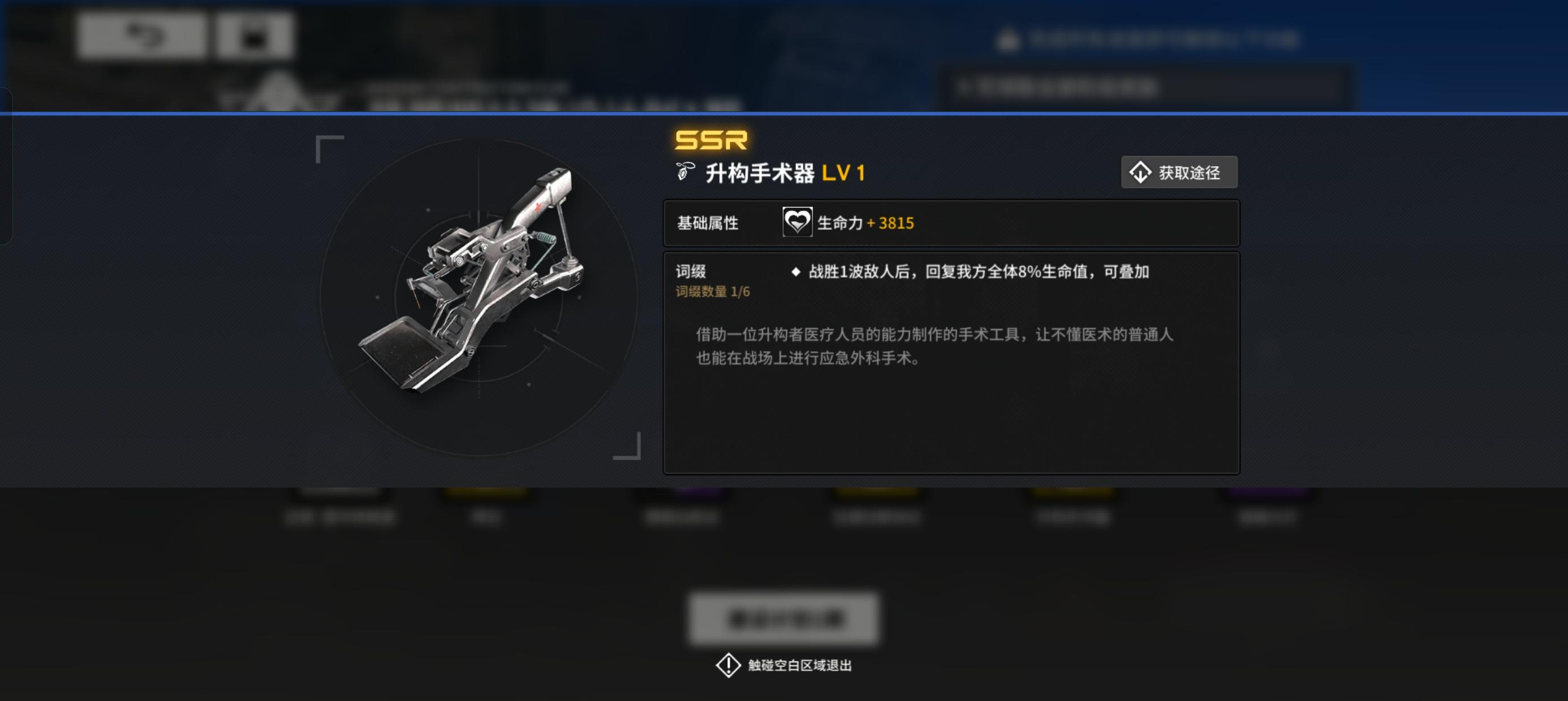Click the 词缀数量 1/6 counter
Image resolution: width=1568 pixels, height=701 pixels.
712,292
